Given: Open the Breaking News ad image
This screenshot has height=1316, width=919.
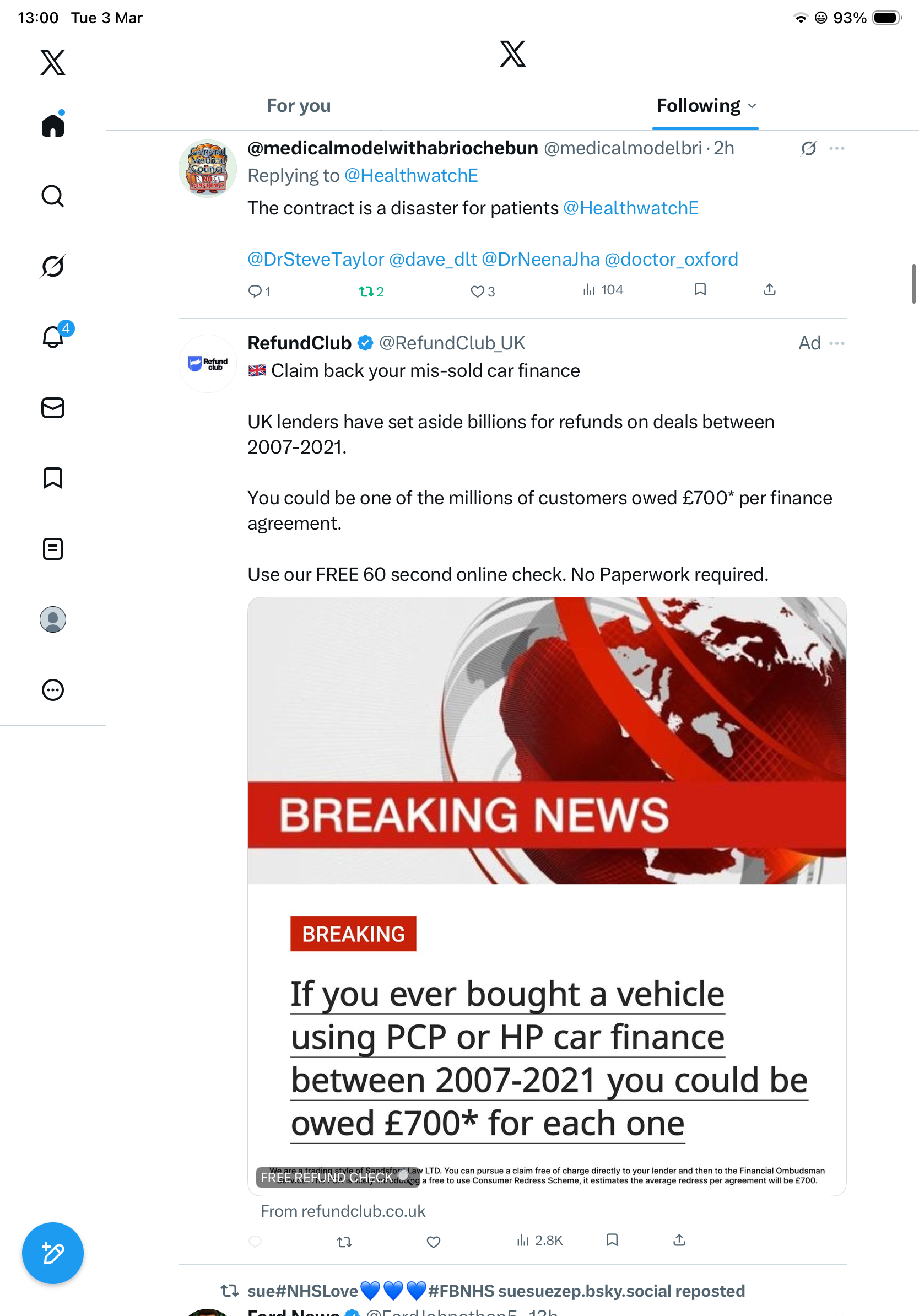Looking at the screenshot, I should [547, 741].
